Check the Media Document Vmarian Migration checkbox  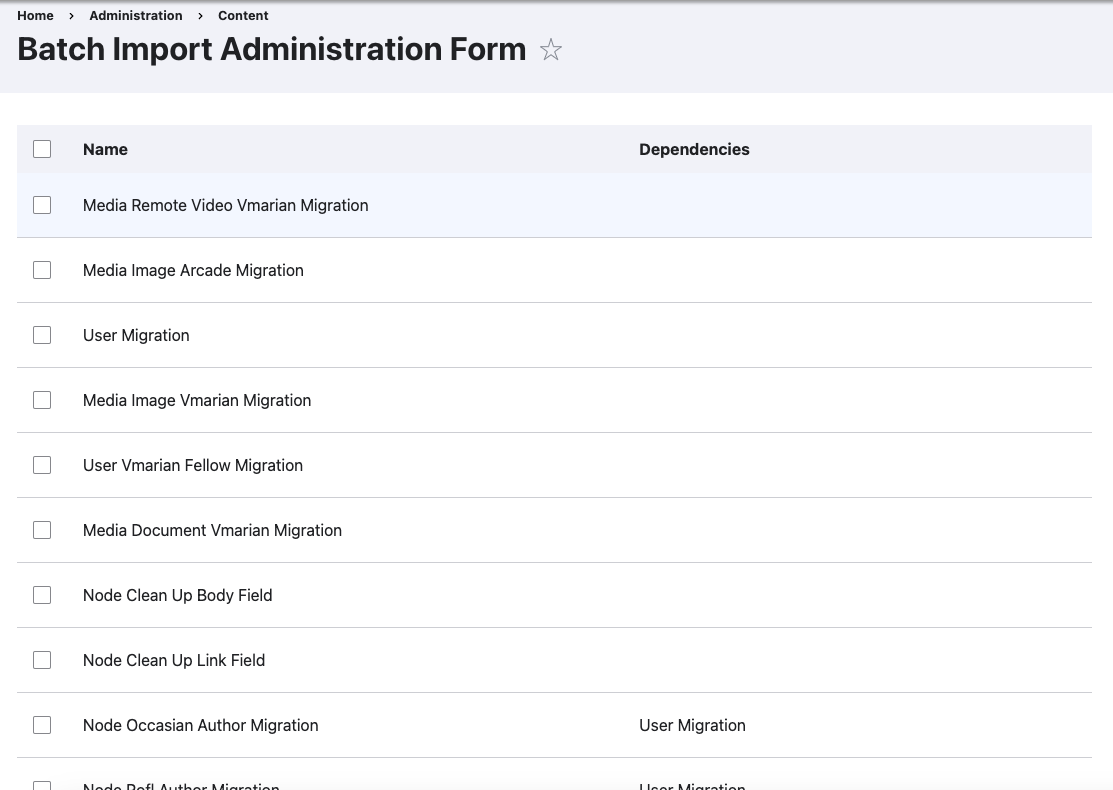tap(42, 530)
